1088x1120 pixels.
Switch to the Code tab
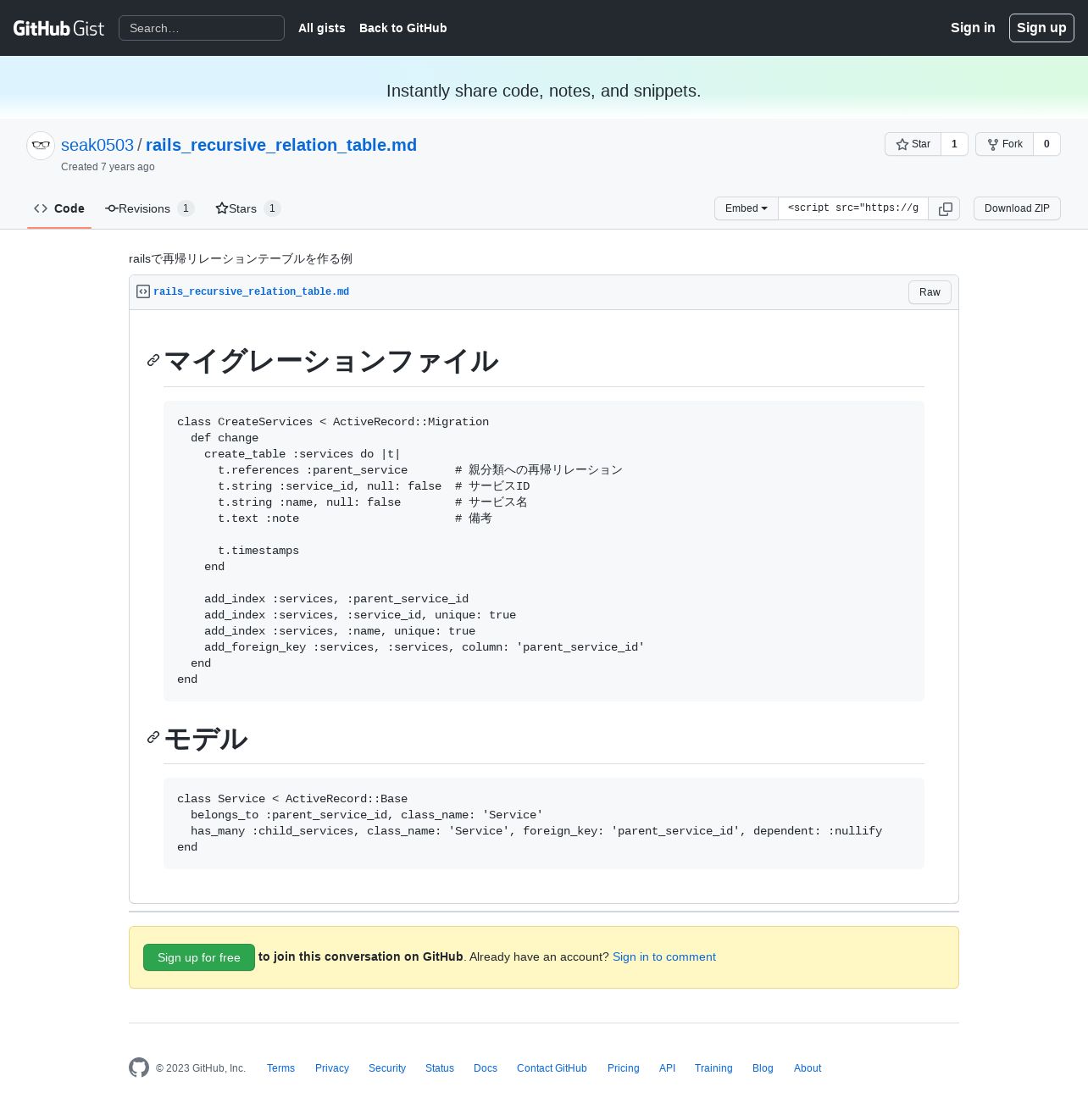click(59, 208)
